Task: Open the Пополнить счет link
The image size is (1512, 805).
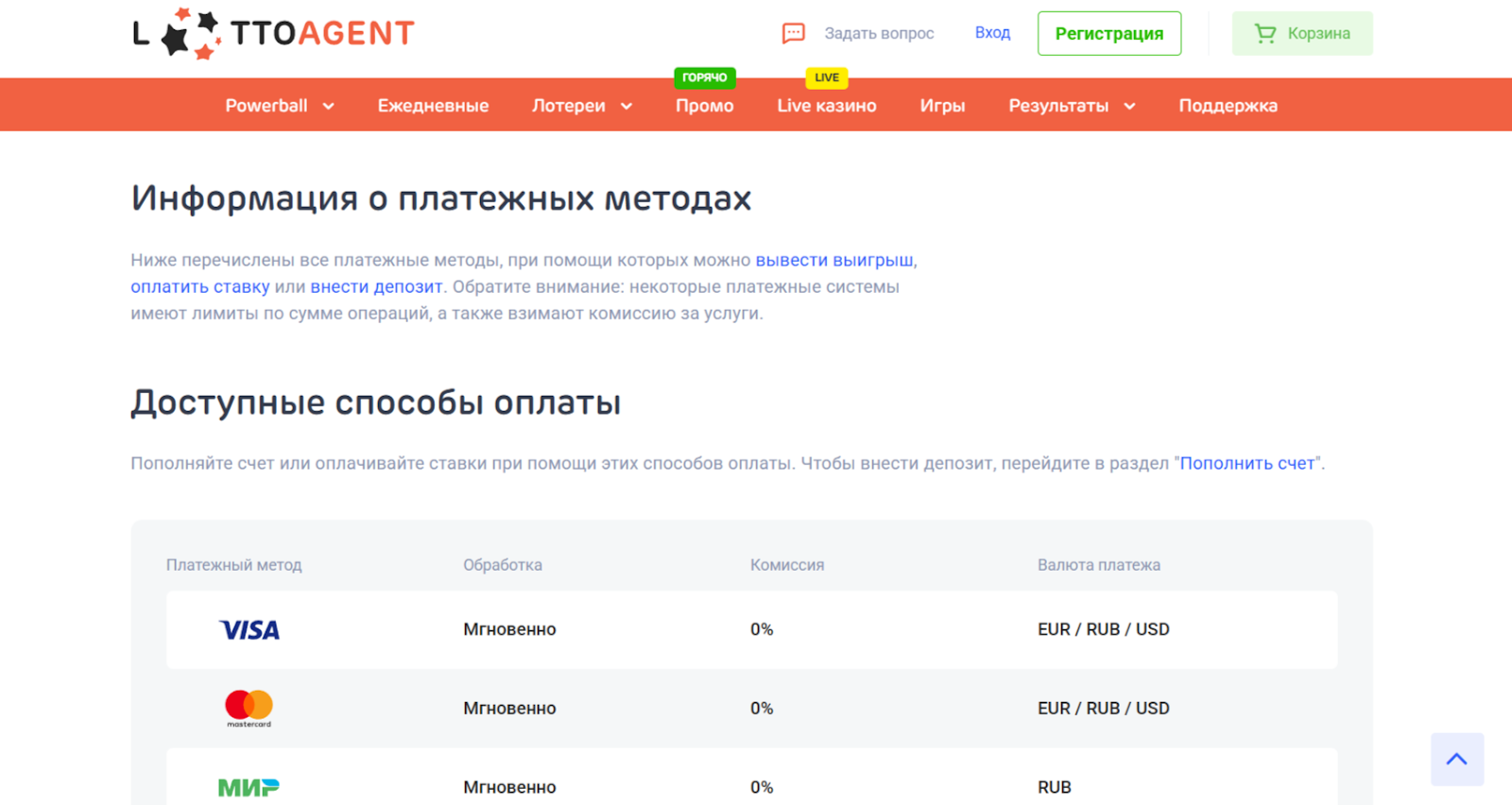Action: point(1246,463)
